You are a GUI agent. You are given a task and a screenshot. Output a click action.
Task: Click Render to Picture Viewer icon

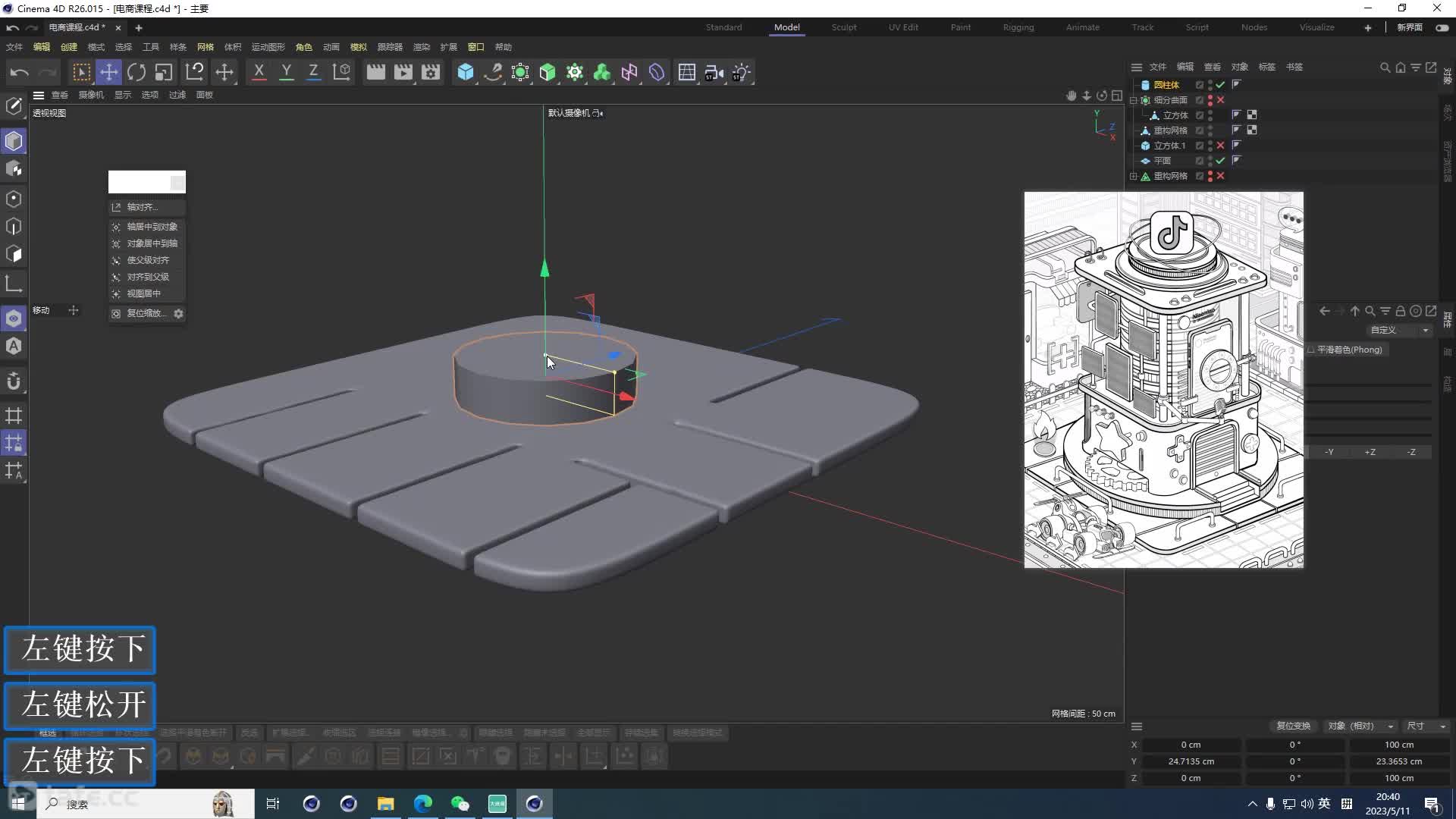point(403,72)
